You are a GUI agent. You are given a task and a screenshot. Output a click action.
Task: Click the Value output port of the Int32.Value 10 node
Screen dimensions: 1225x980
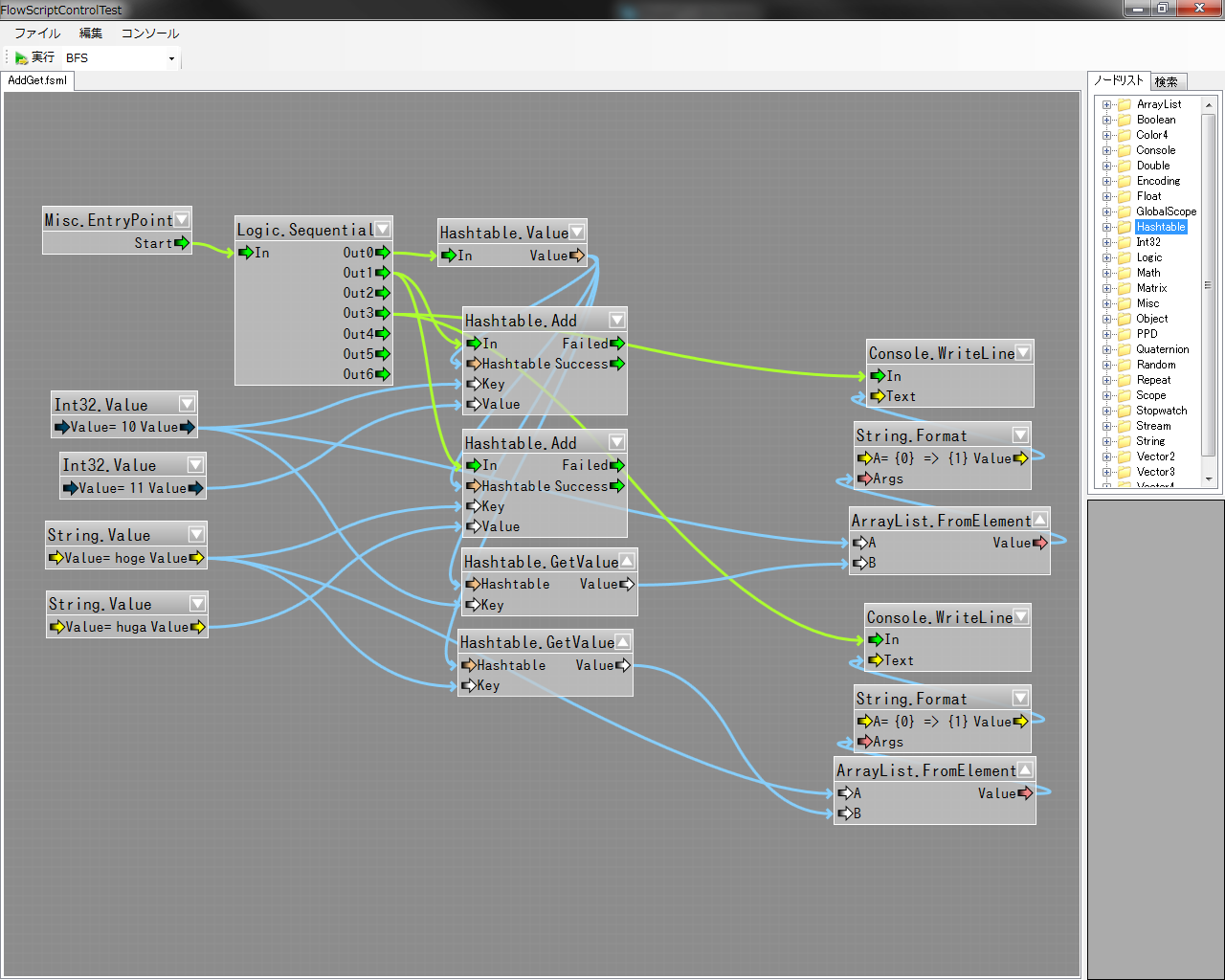click(x=187, y=427)
